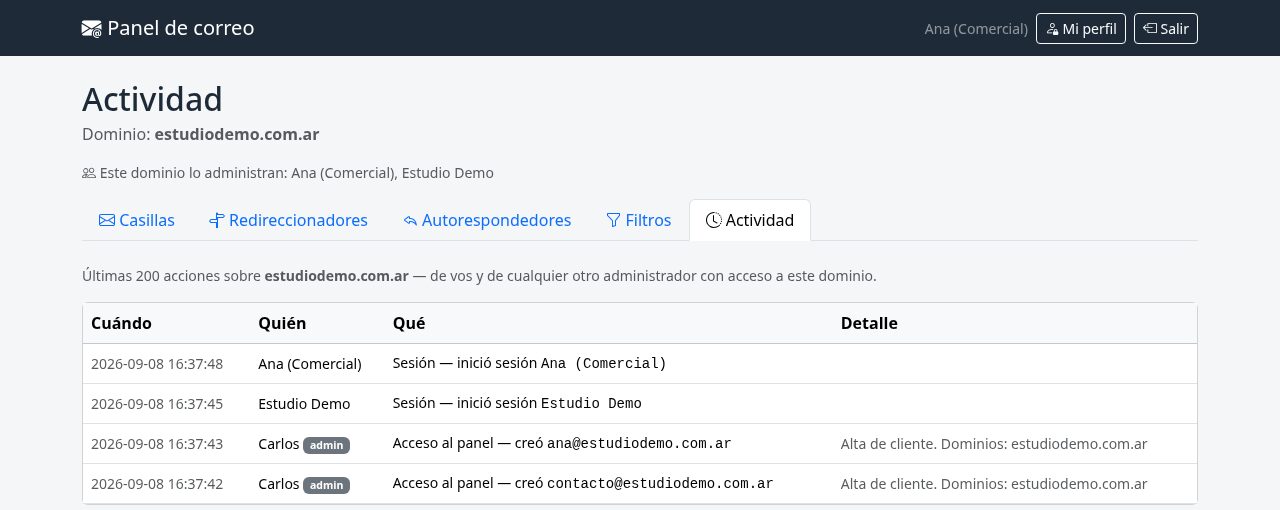Click the people icon beside administrators note
Viewport: 1280px width, 510px height.
89,173
